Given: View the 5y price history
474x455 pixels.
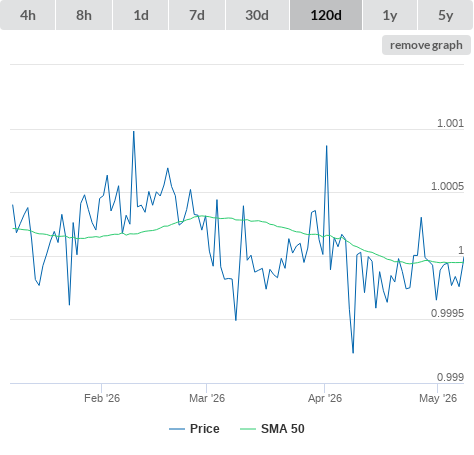Looking at the screenshot, I should click(x=445, y=15).
